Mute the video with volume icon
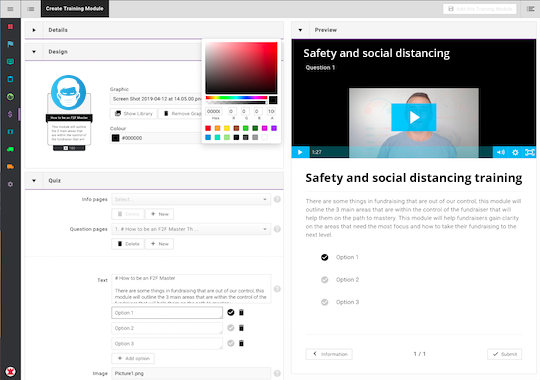The height and width of the screenshot is (380, 540). [x=501, y=152]
